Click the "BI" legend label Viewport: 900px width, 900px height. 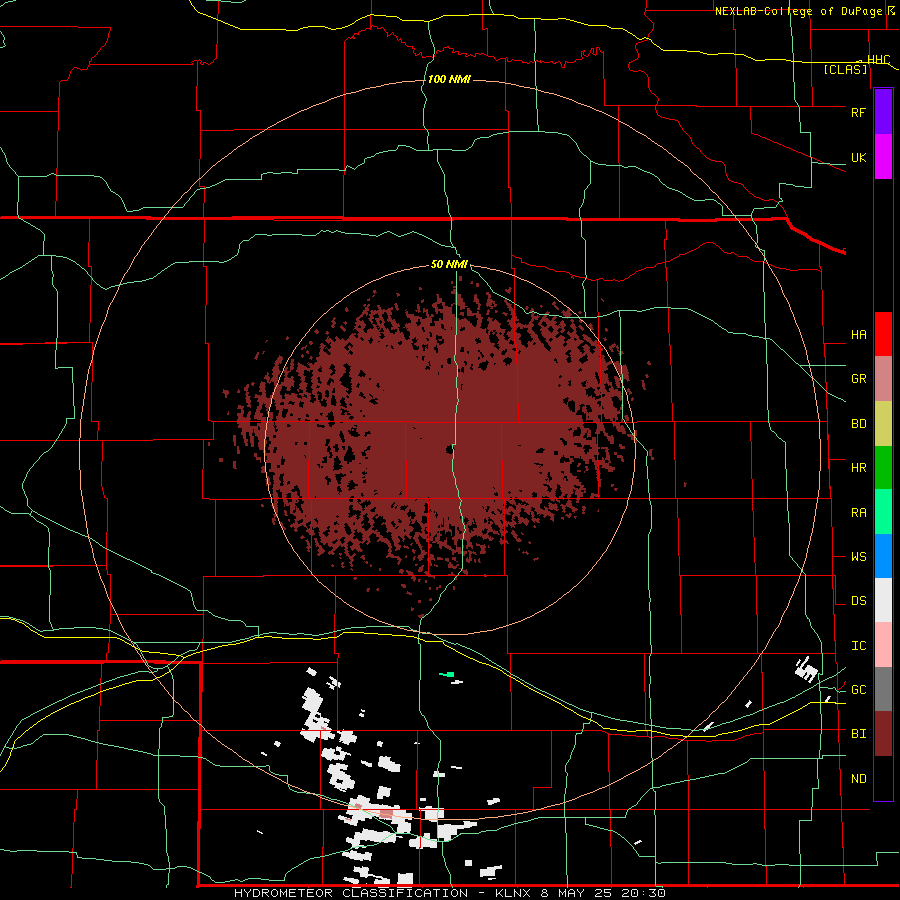tap(858, 734)
